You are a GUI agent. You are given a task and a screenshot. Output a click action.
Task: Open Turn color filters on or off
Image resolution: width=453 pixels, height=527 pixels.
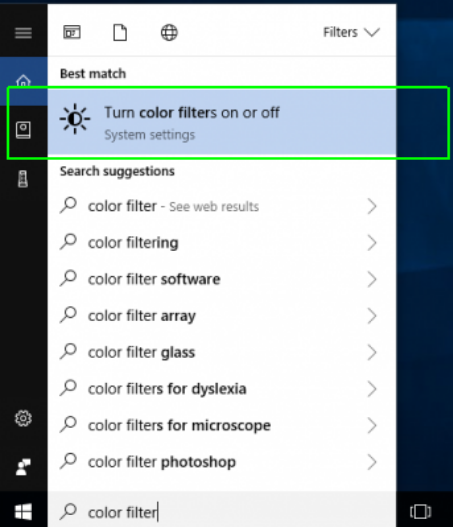pyautogui.click(x=222, y=122)
